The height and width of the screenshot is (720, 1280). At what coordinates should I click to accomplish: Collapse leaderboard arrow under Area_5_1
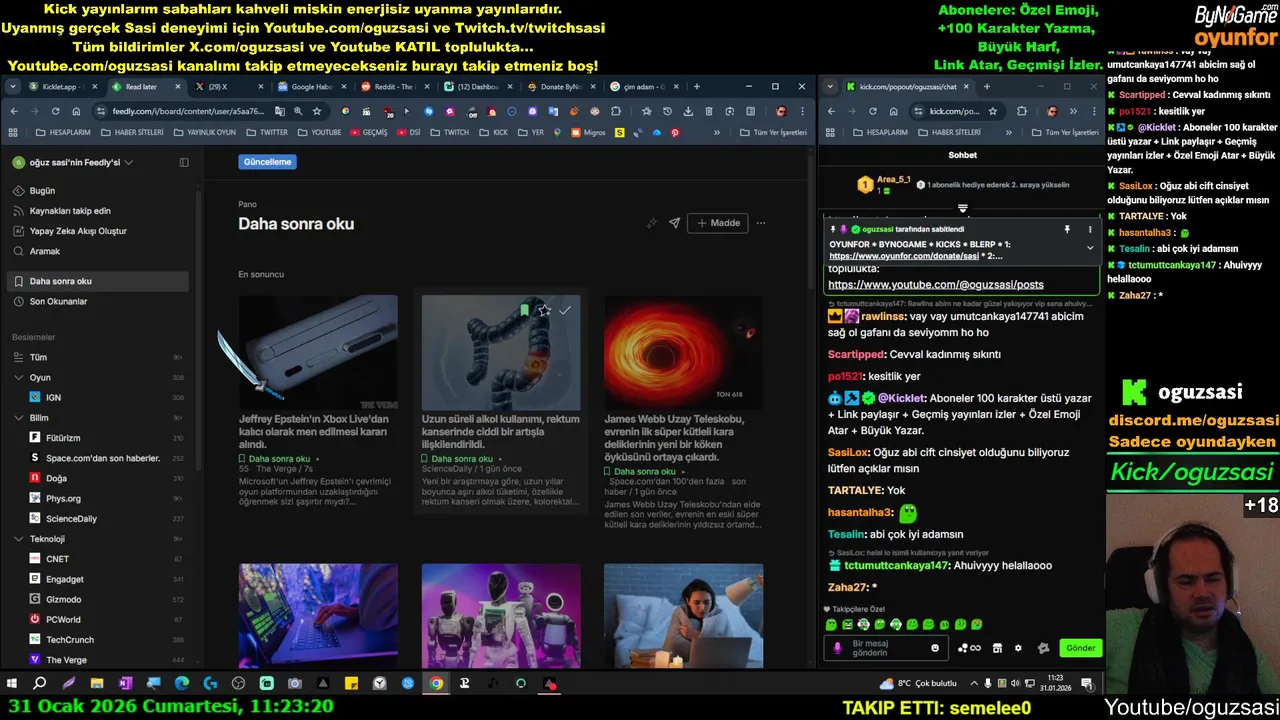click(x=963, y=209)
